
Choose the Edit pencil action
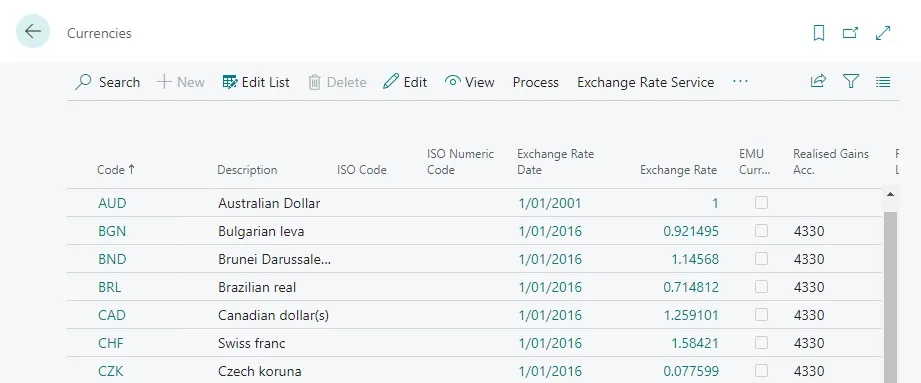point(405,82)
